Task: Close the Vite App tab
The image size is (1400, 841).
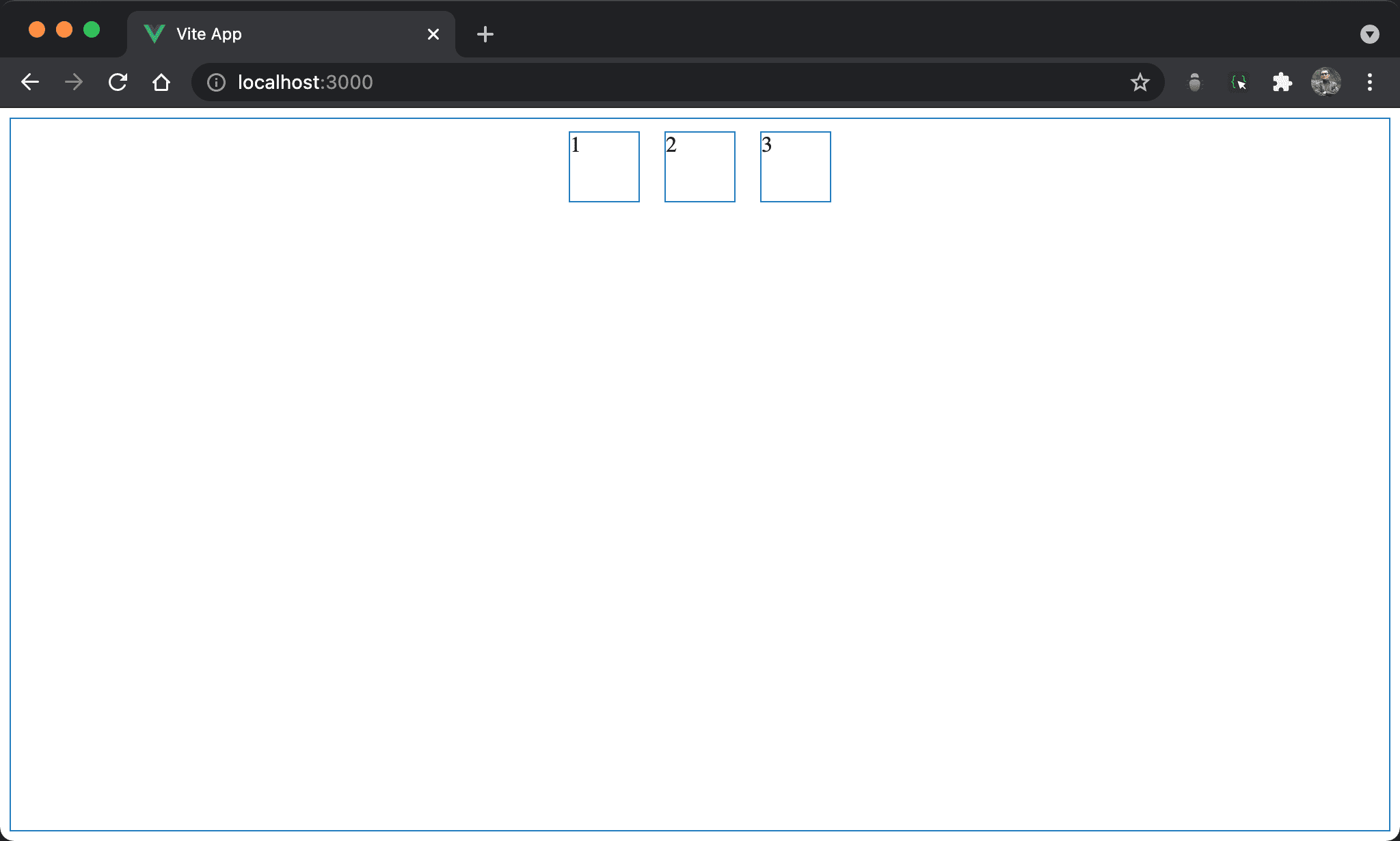Action: 433,34
